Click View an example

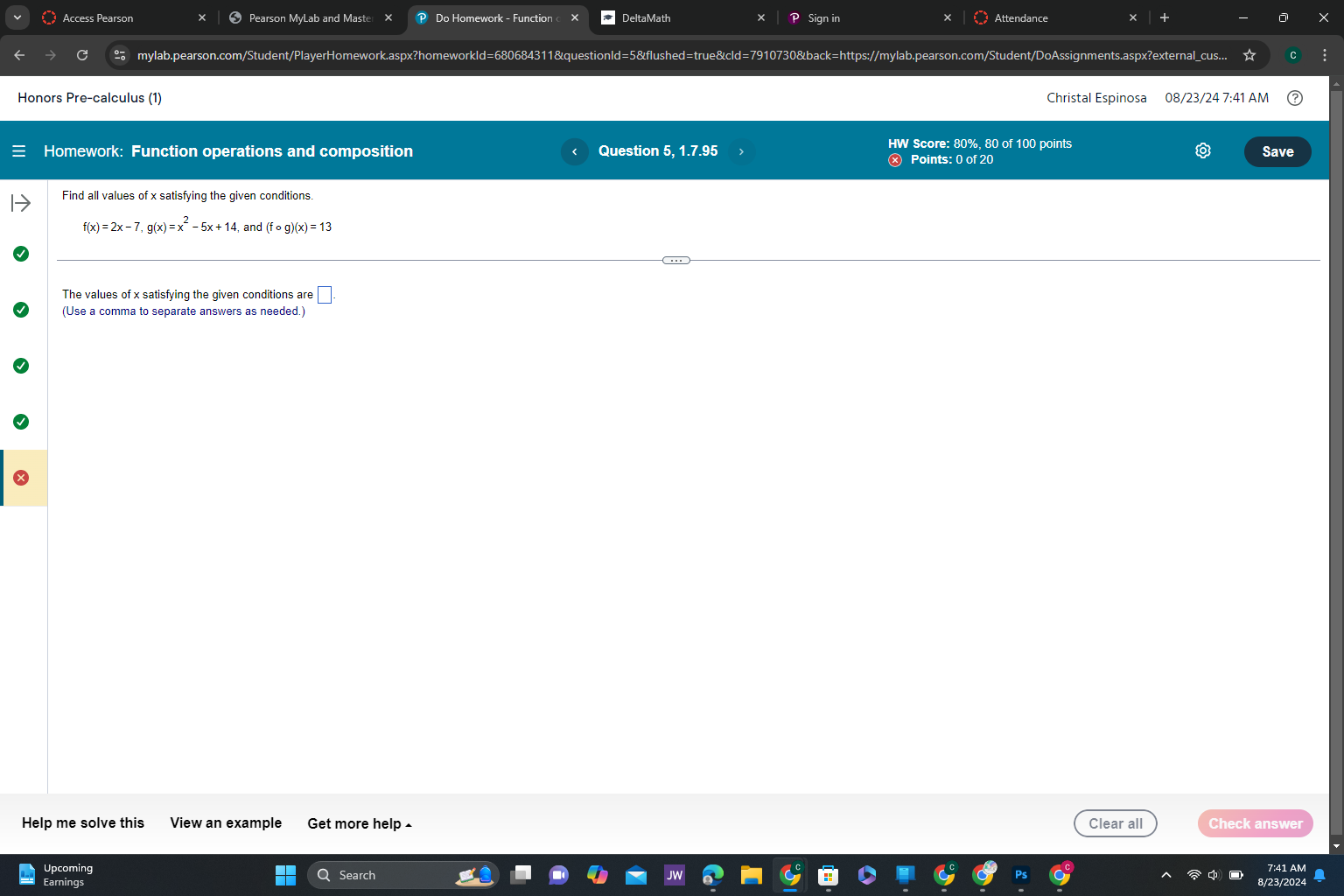tap(226, 822)
